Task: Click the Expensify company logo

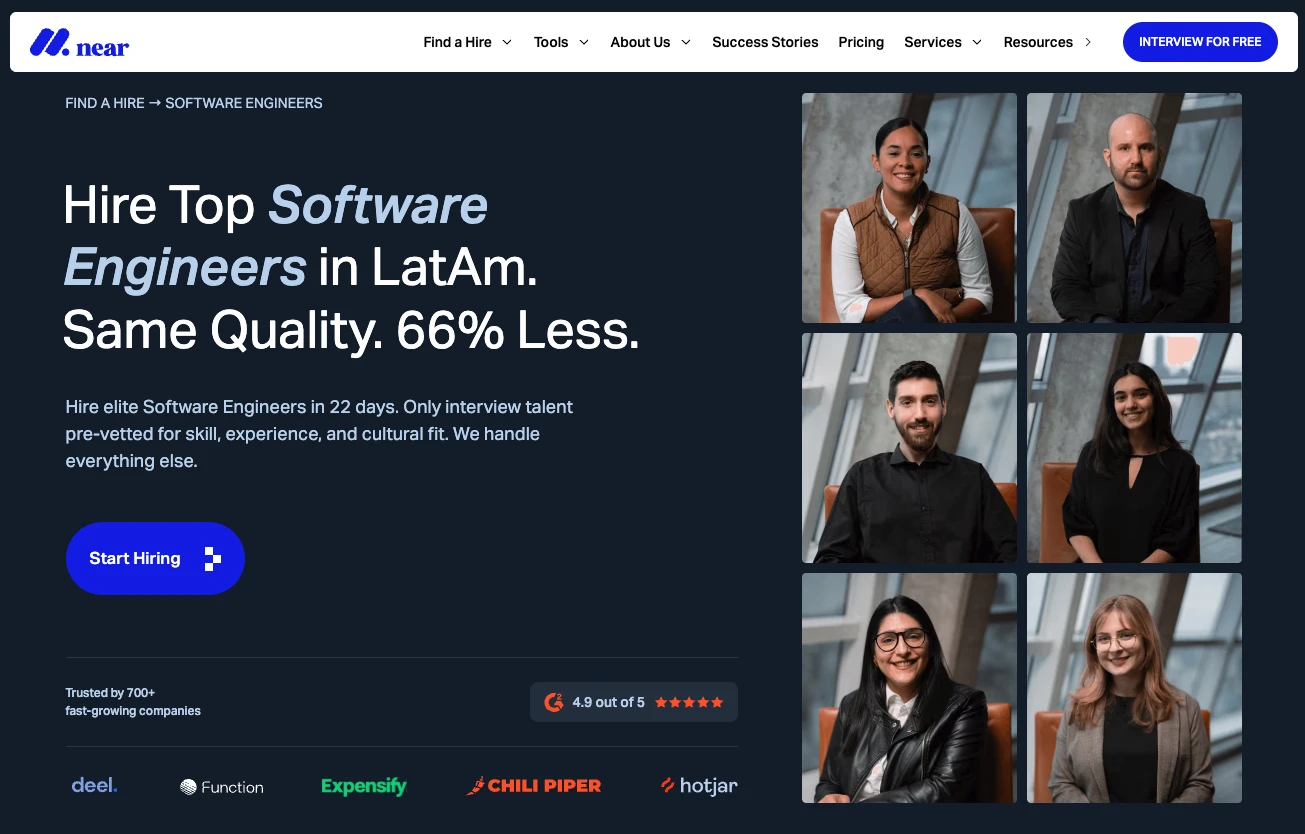Action: click(x=364, y=786)
